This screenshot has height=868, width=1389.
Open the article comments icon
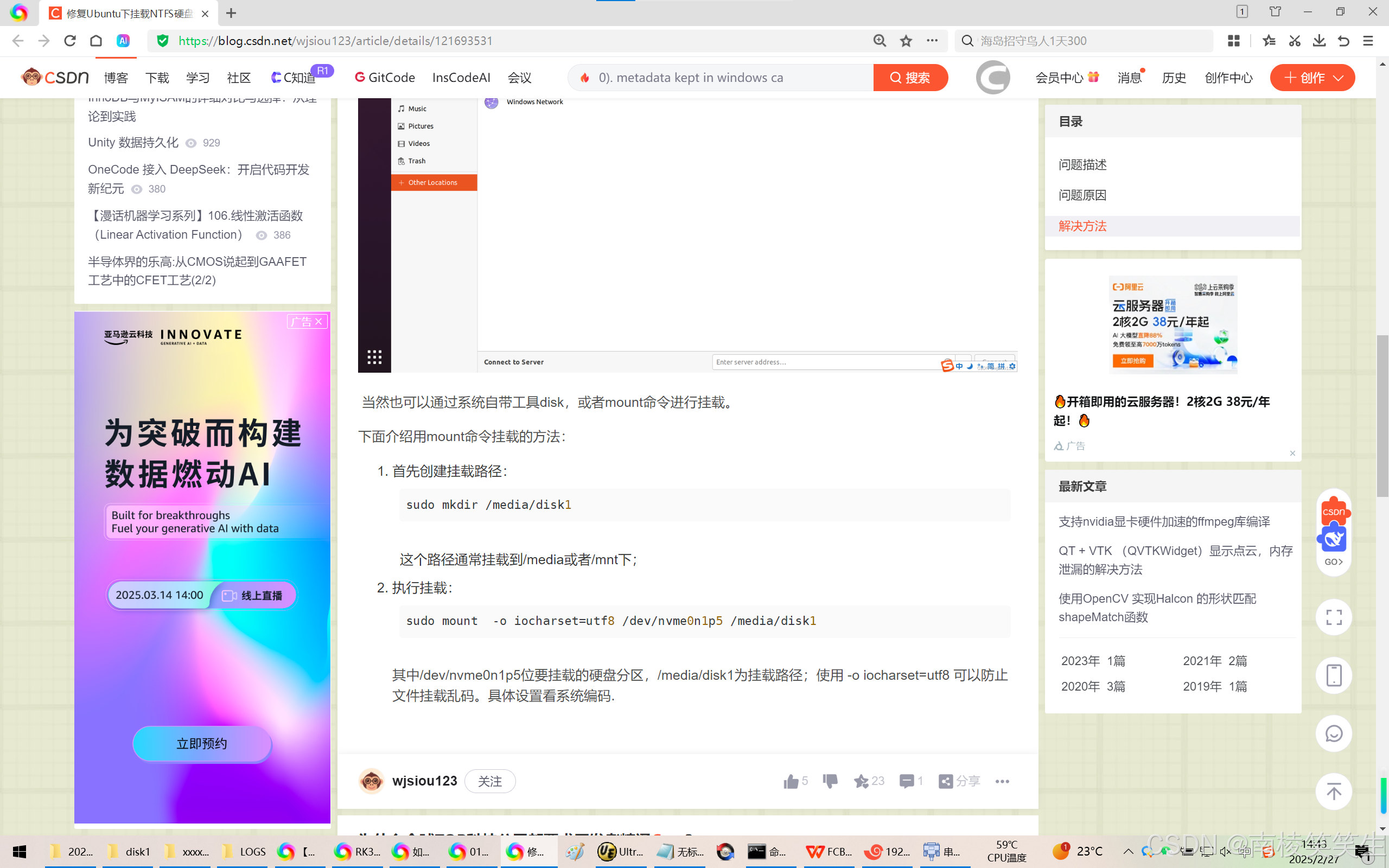906,781
